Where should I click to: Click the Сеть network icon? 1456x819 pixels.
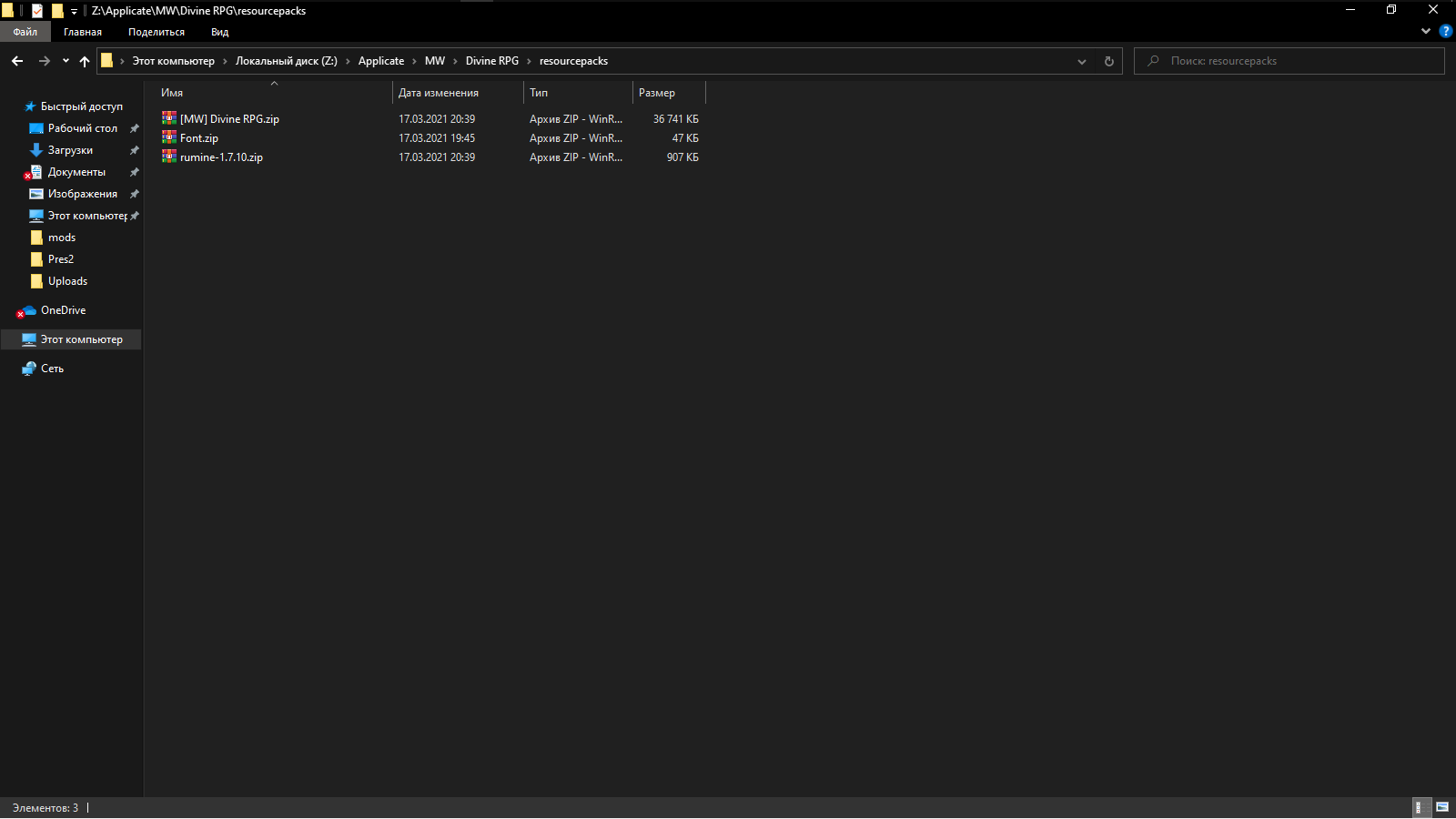[29, 369]
